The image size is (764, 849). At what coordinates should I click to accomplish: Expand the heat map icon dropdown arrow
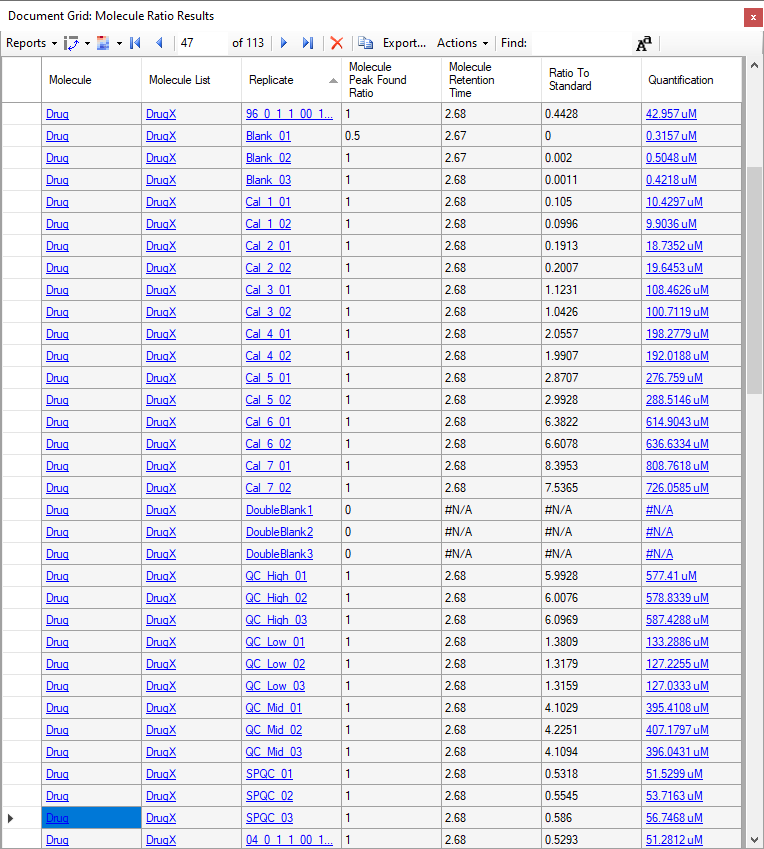tap(119, 43)
